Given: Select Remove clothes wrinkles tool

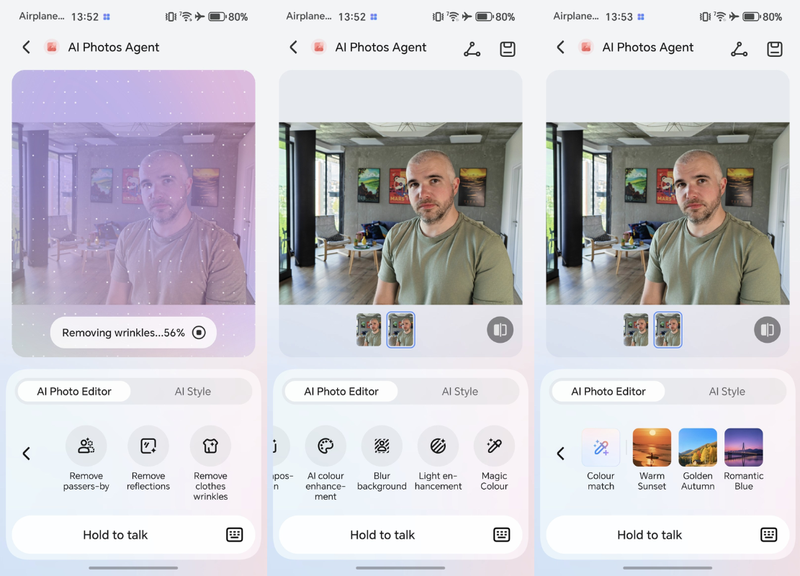Looking at the screenshot, I should tap(210, 463).
